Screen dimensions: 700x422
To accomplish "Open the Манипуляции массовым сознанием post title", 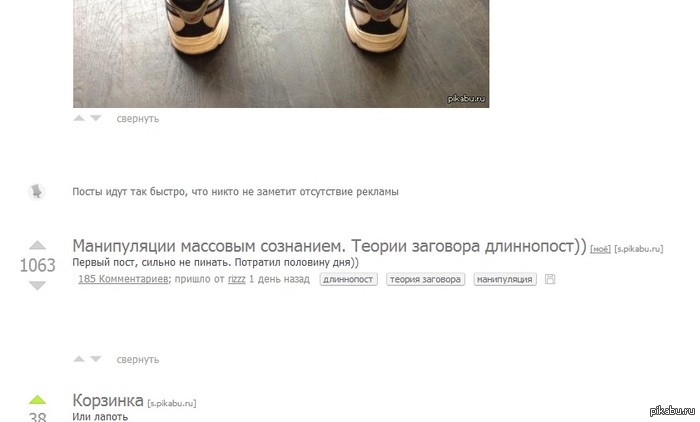I will tap(329, 246).
